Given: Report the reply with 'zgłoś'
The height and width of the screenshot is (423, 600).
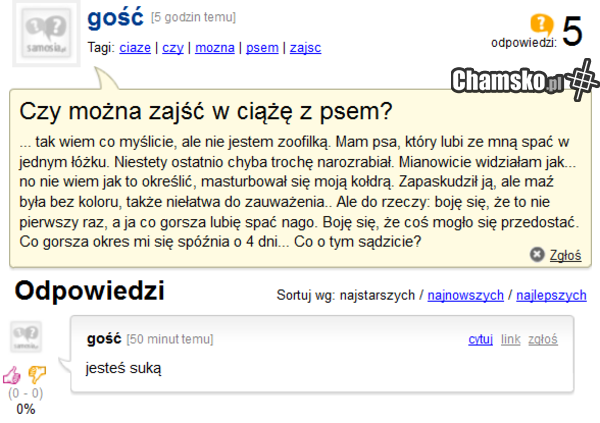Looking at the screenshot, I should (x=543, y=340).
